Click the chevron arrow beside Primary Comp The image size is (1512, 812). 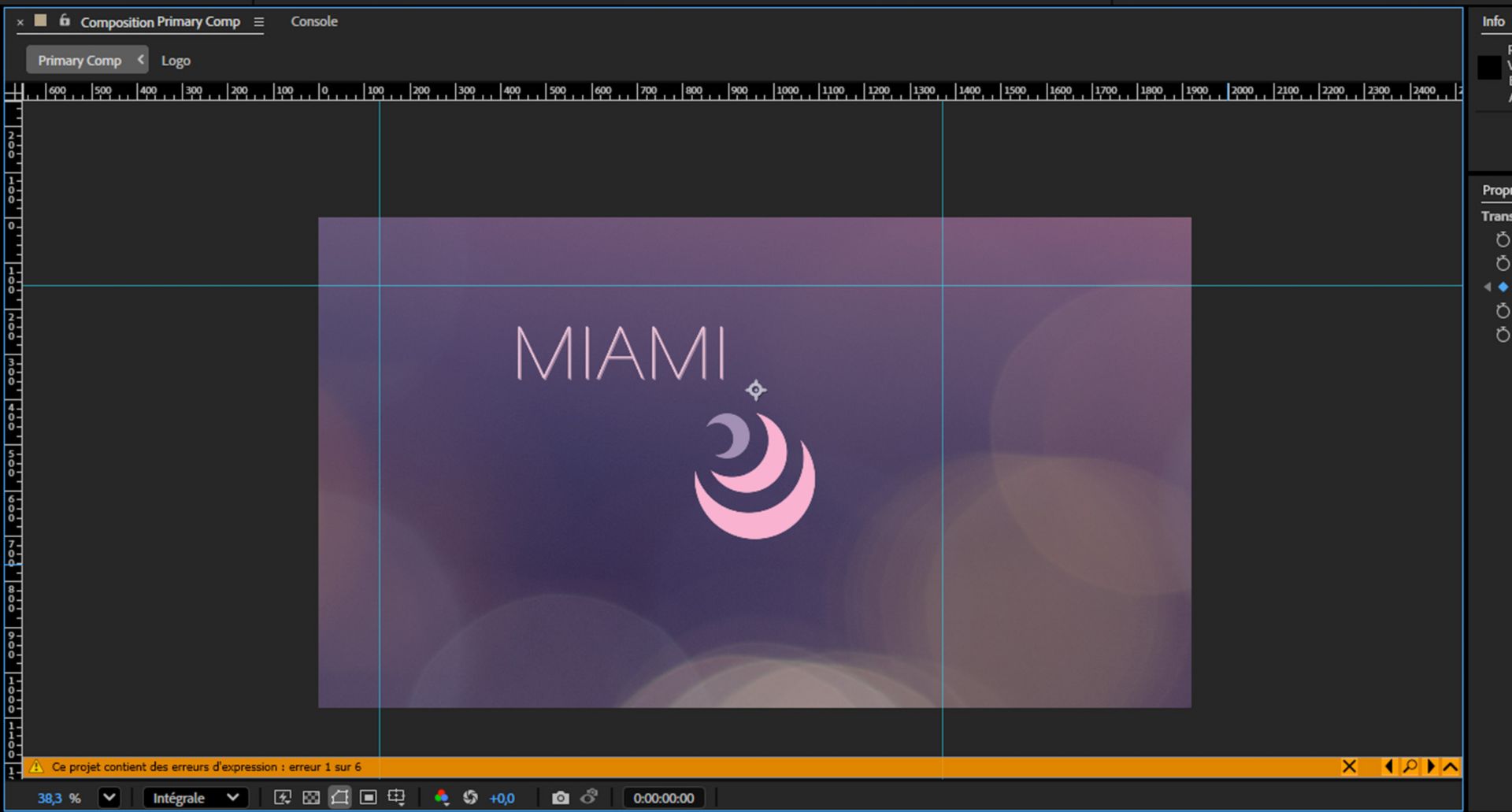[141, 60]
